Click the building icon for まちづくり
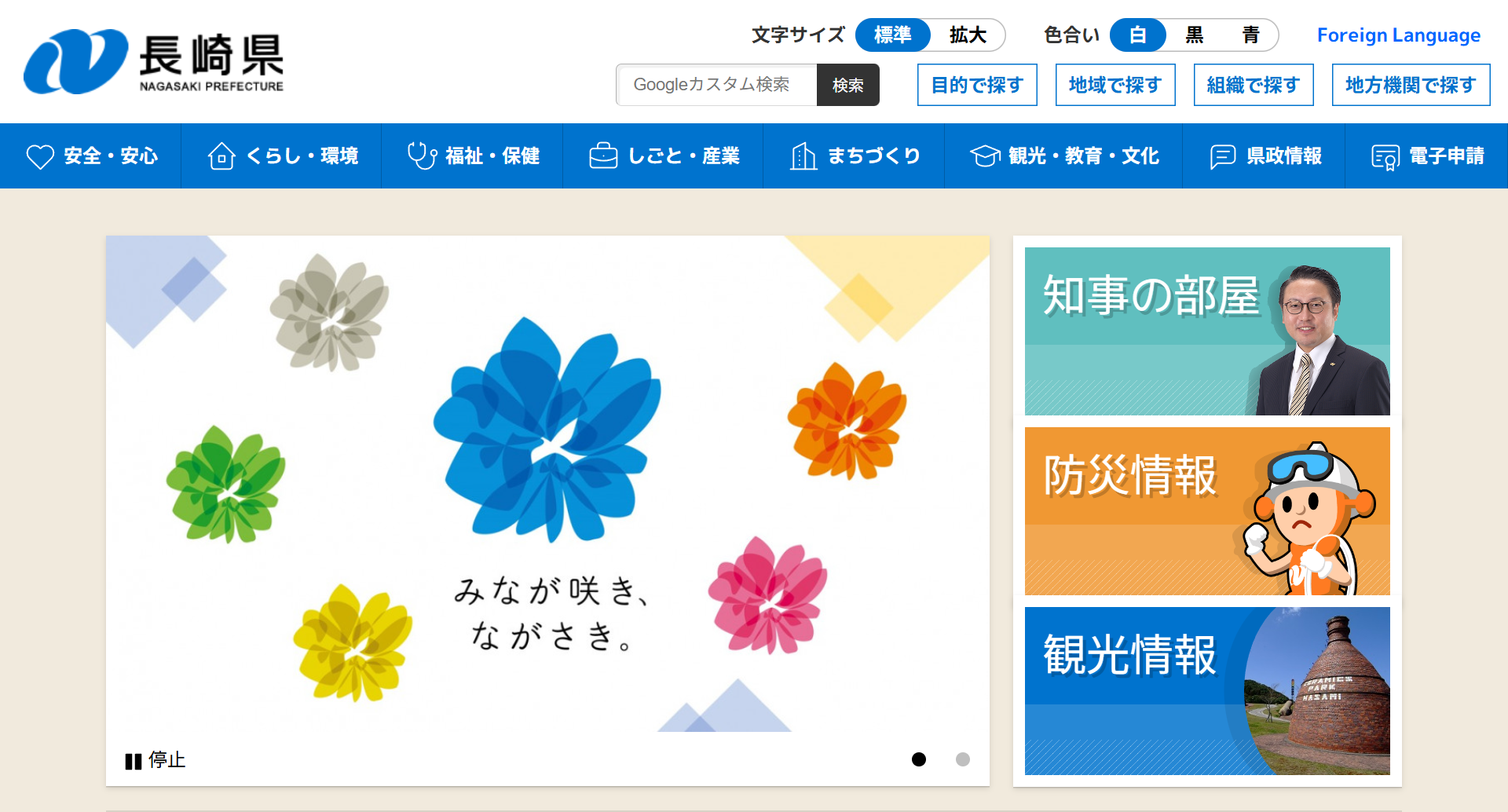This screenshot has width=1508, height=812. [803, 156]
